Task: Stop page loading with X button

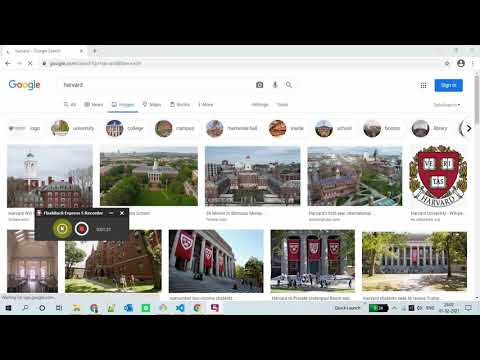Action: tap(30, 63)
